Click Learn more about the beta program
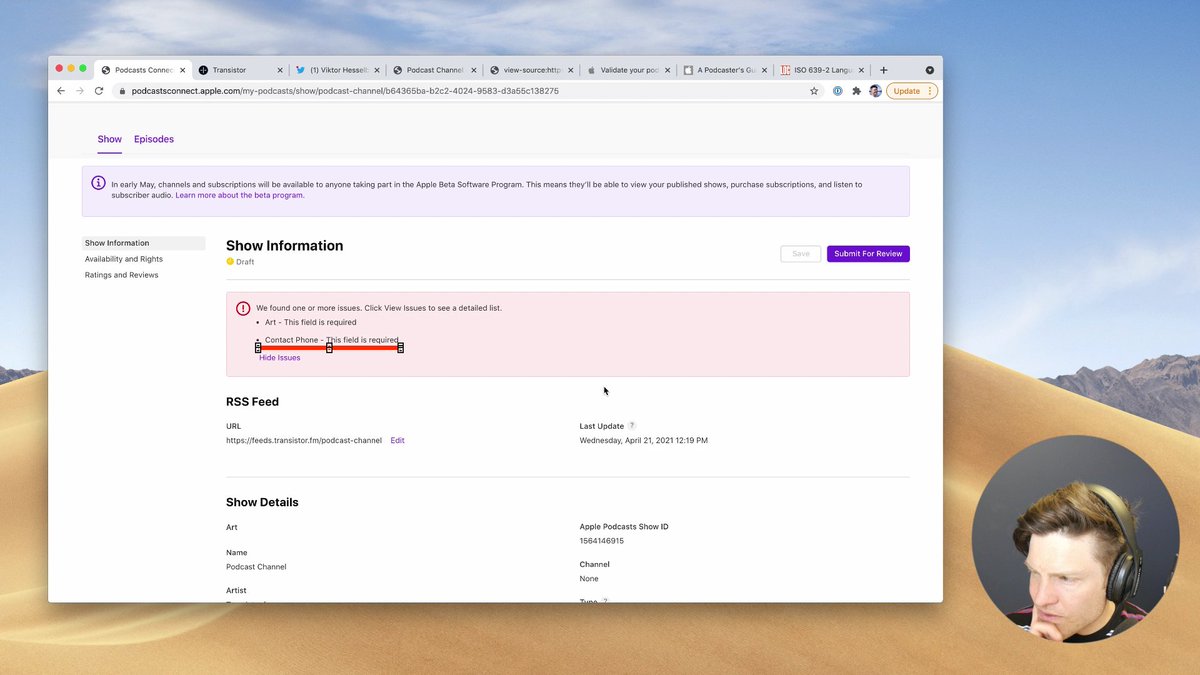 pyautogui.click(x=240, y=196)
